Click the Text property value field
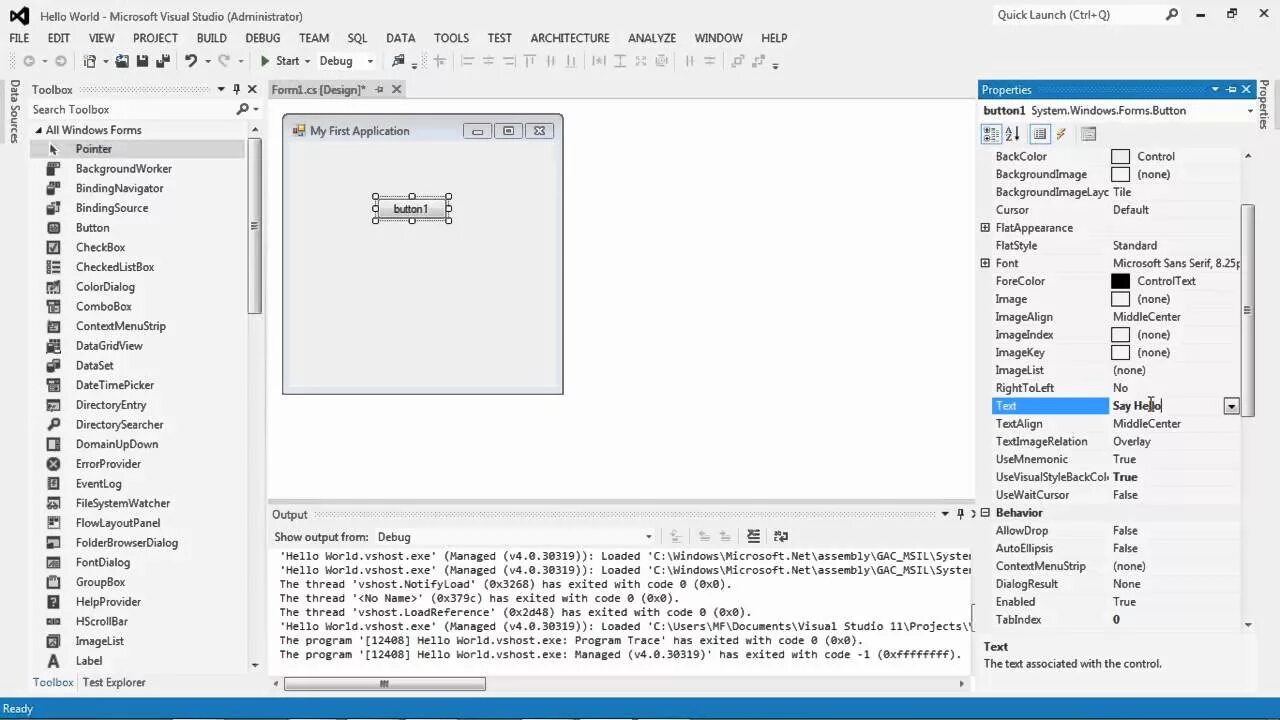Viewport: 1280px width, 720px height. coord(1167,406)
